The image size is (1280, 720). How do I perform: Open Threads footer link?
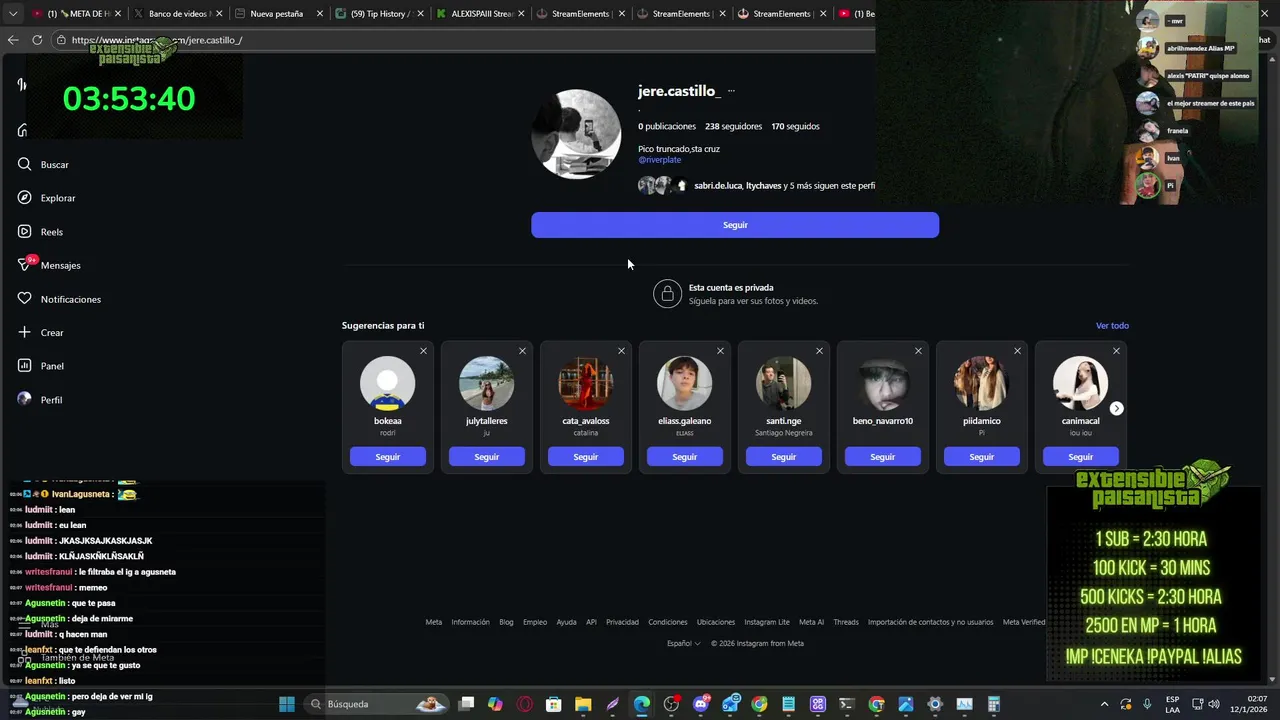pos(846,622)
